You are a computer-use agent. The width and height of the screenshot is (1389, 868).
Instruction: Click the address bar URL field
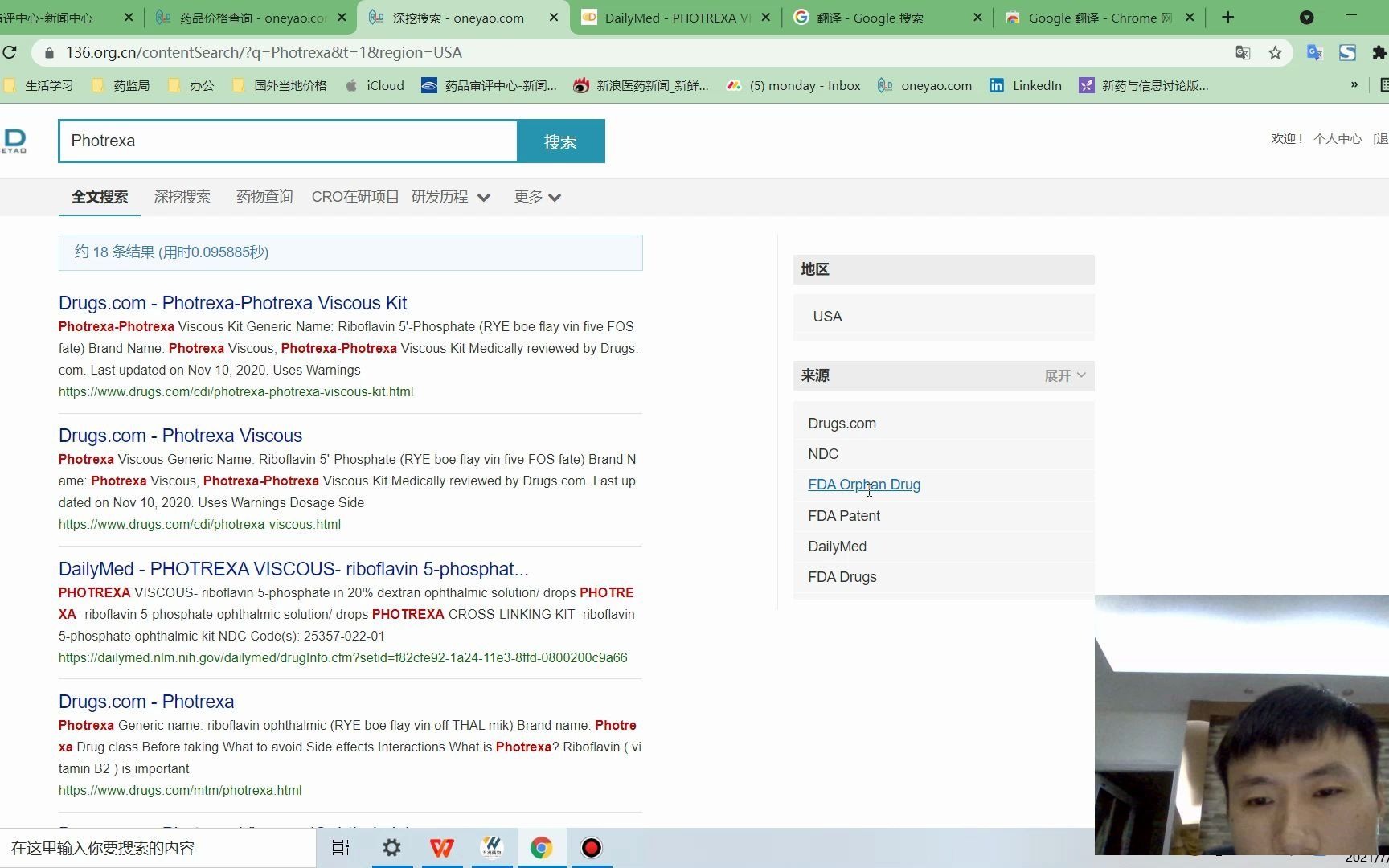643,52
